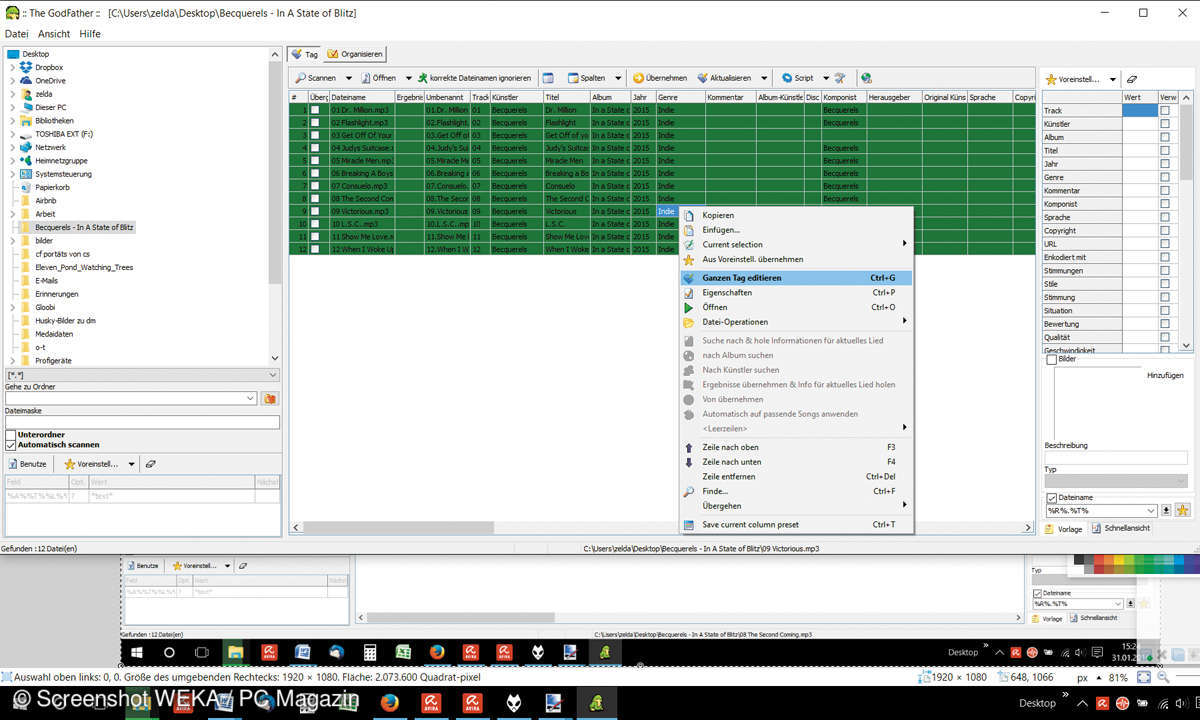Choose 'Ganzen Tag editieren' in context menu
Image resolution: width=1200 pixels, height=720 pixels.
[797, 278]
